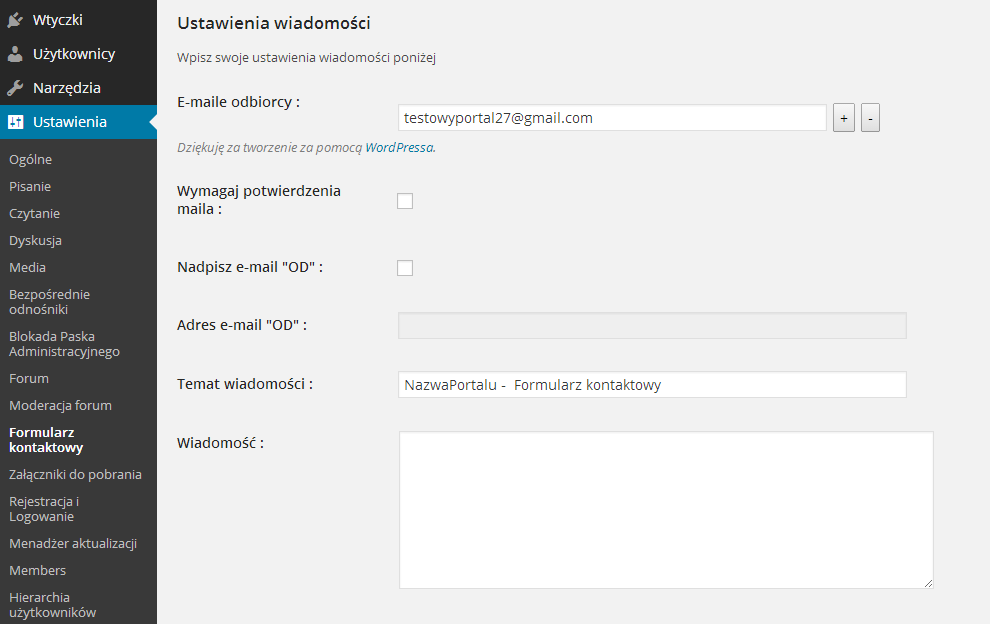Remove recipient email with minus button
The height and width of the screenshot is (624, 990).
(870, 118)
